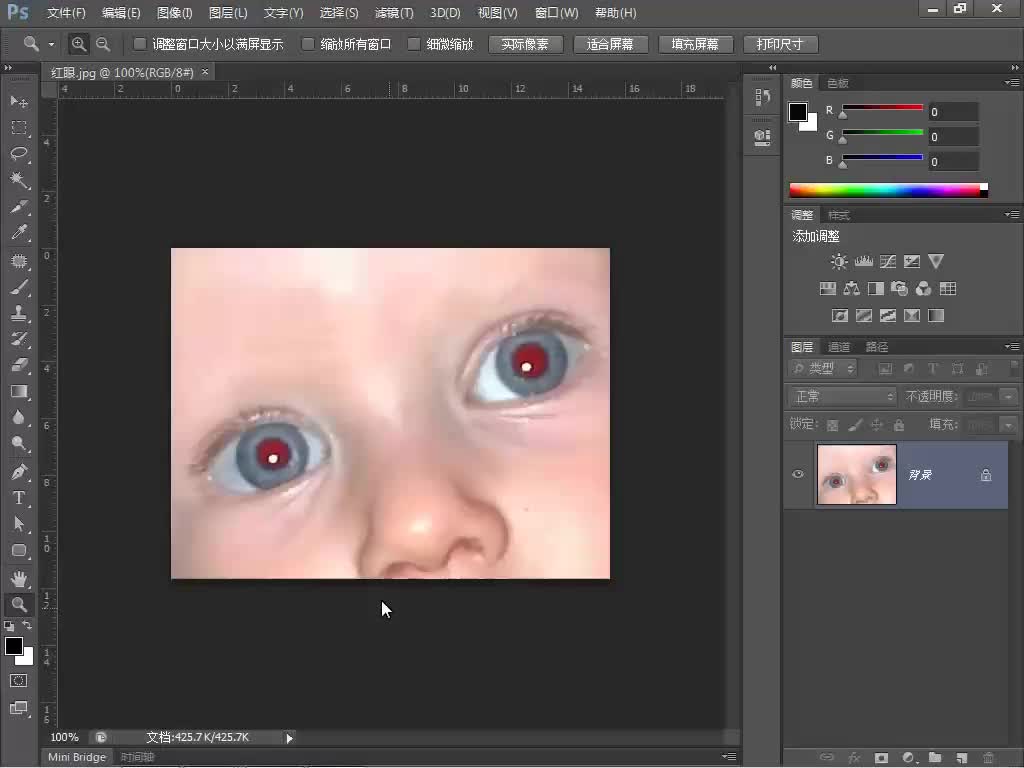Select the Hand tool
The image size is (1024, 768).
[x=19, y=578]
